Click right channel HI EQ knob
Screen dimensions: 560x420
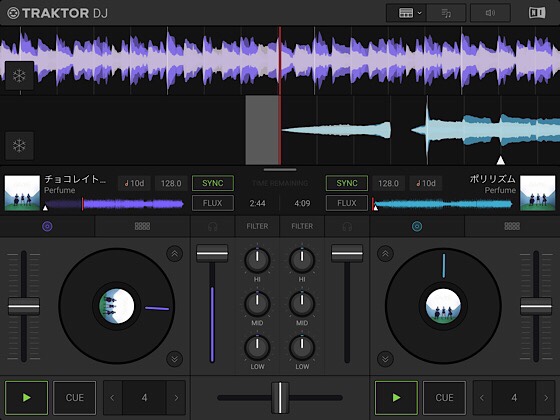(x=302, y=260)
